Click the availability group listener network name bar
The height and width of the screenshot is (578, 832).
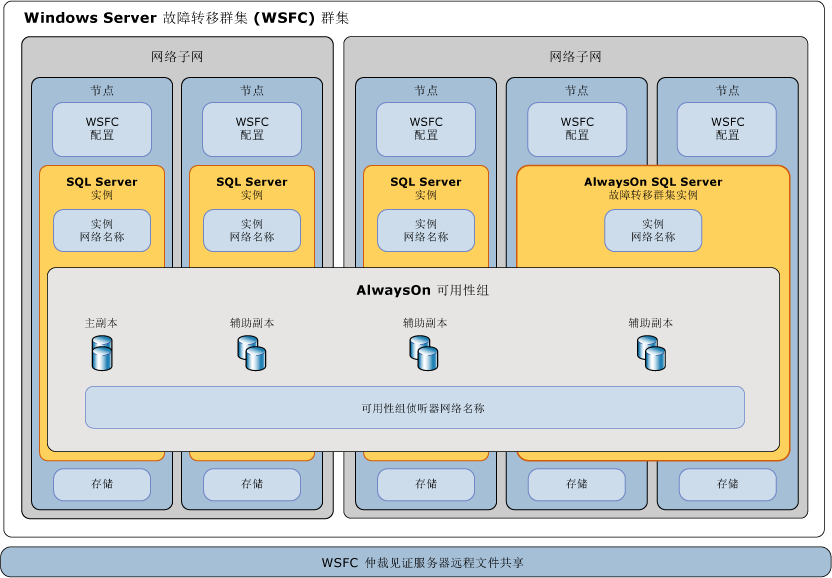click(x=416, y=407)
